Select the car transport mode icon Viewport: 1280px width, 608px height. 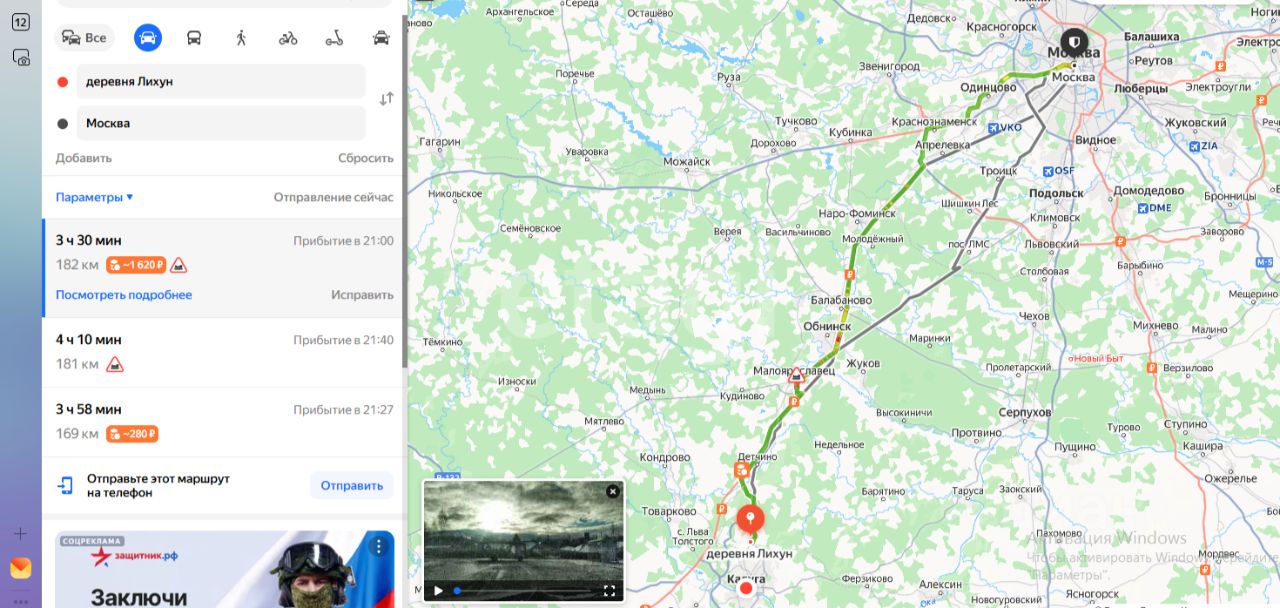point(148,38)
